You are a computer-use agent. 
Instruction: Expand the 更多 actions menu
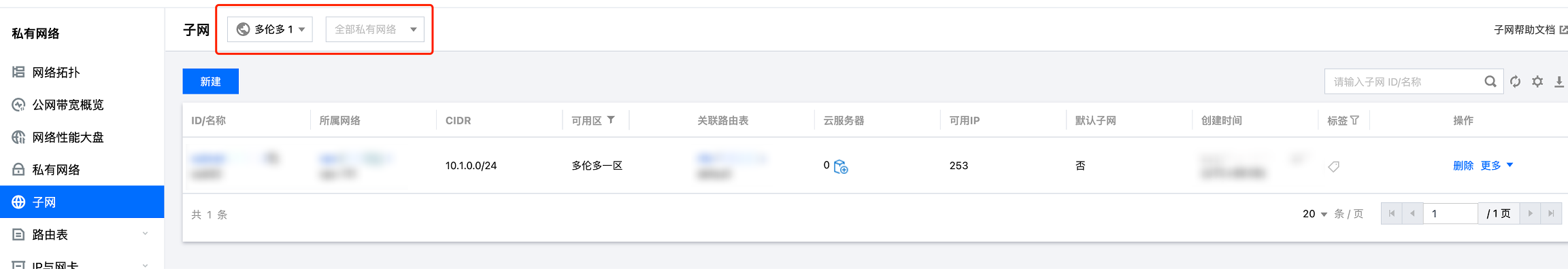pos(1497,166)
